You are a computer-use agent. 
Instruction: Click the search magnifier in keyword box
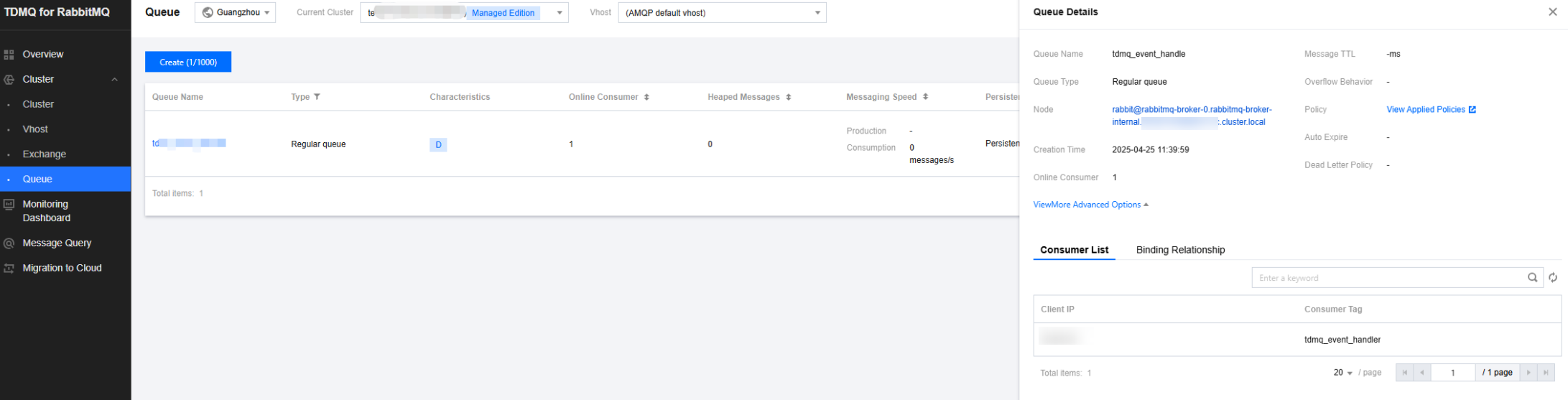1532,278
